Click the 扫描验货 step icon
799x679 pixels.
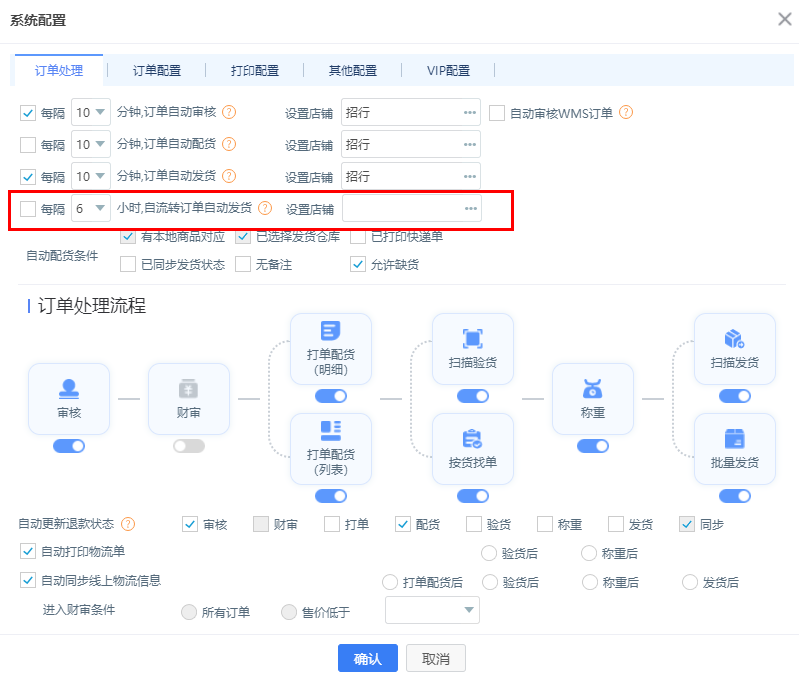pyautogui.click(x=472, y=339)
